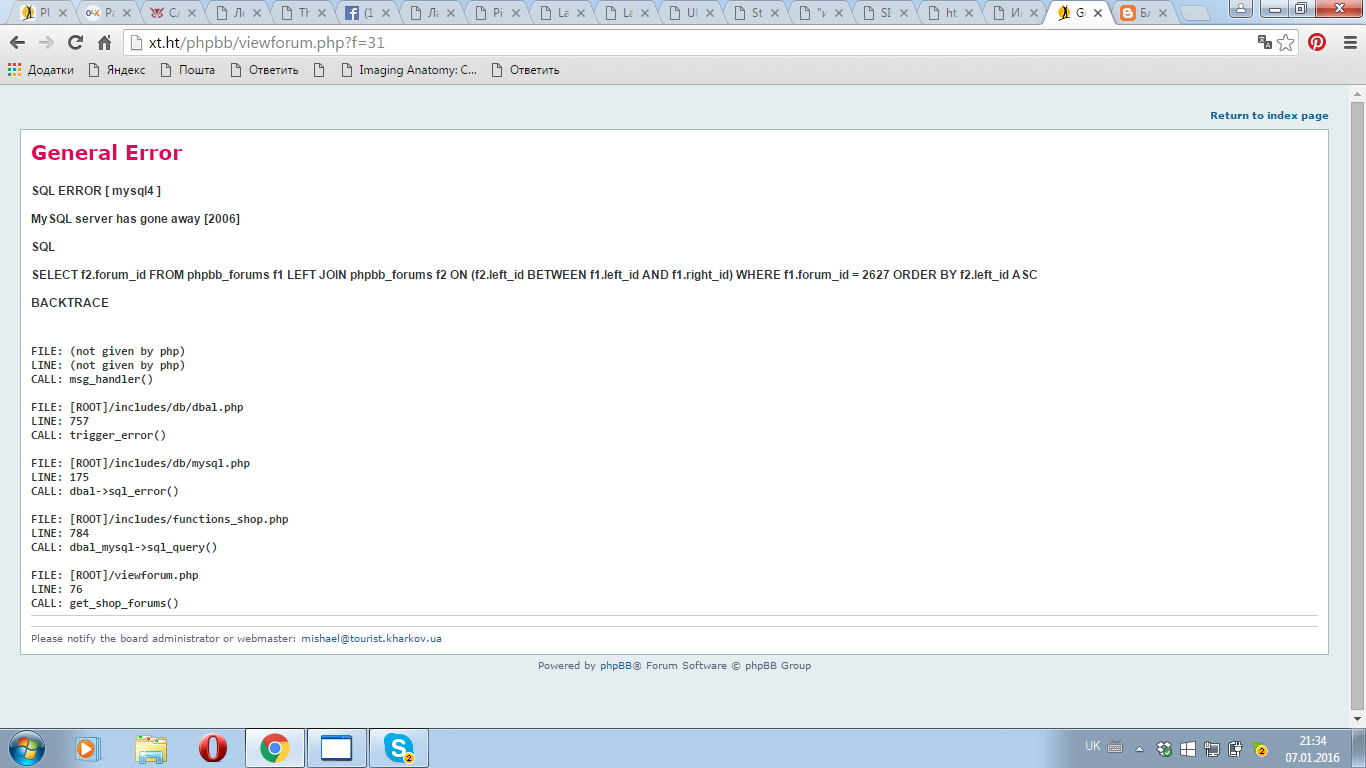Launch Opera from the taskbar
Screen dimensions: 1366x768
[x=212, y=748]
